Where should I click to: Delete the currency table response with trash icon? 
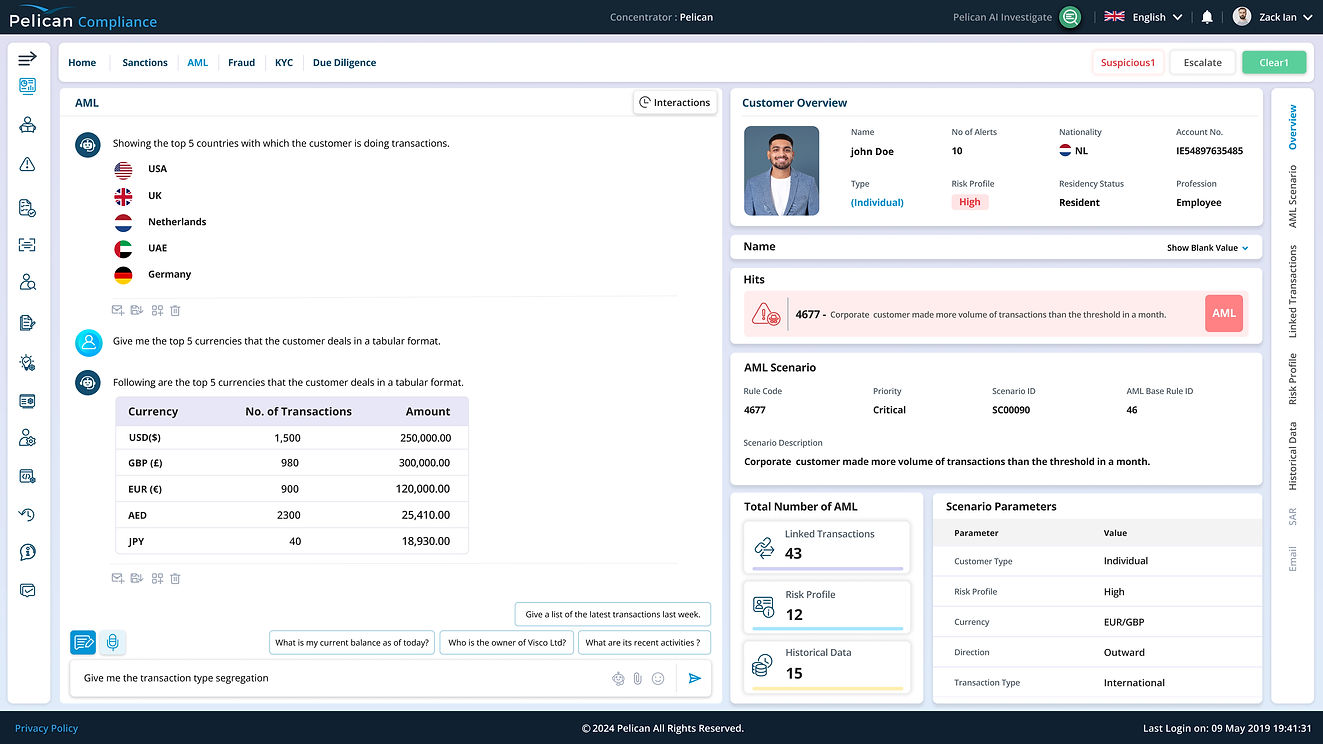click(x=175, y=578)
